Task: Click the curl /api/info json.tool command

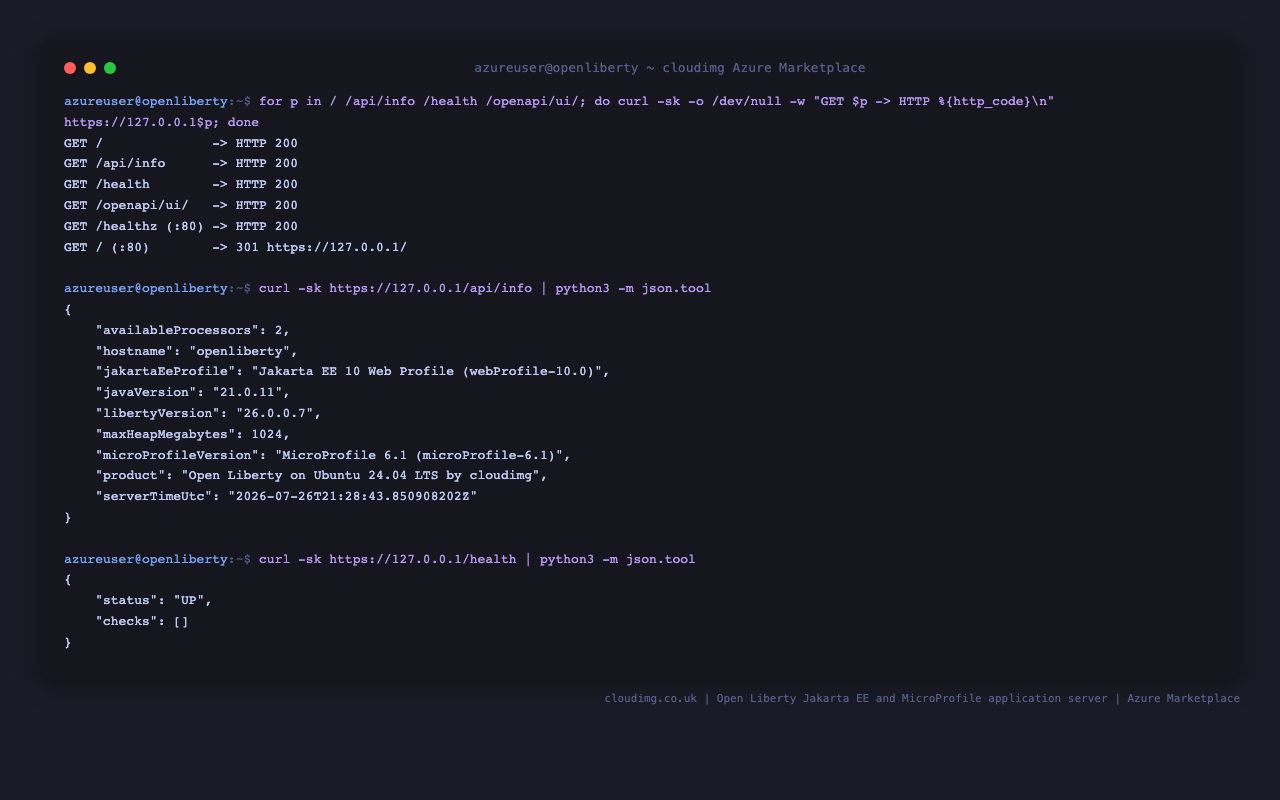Action: [388, 288]
